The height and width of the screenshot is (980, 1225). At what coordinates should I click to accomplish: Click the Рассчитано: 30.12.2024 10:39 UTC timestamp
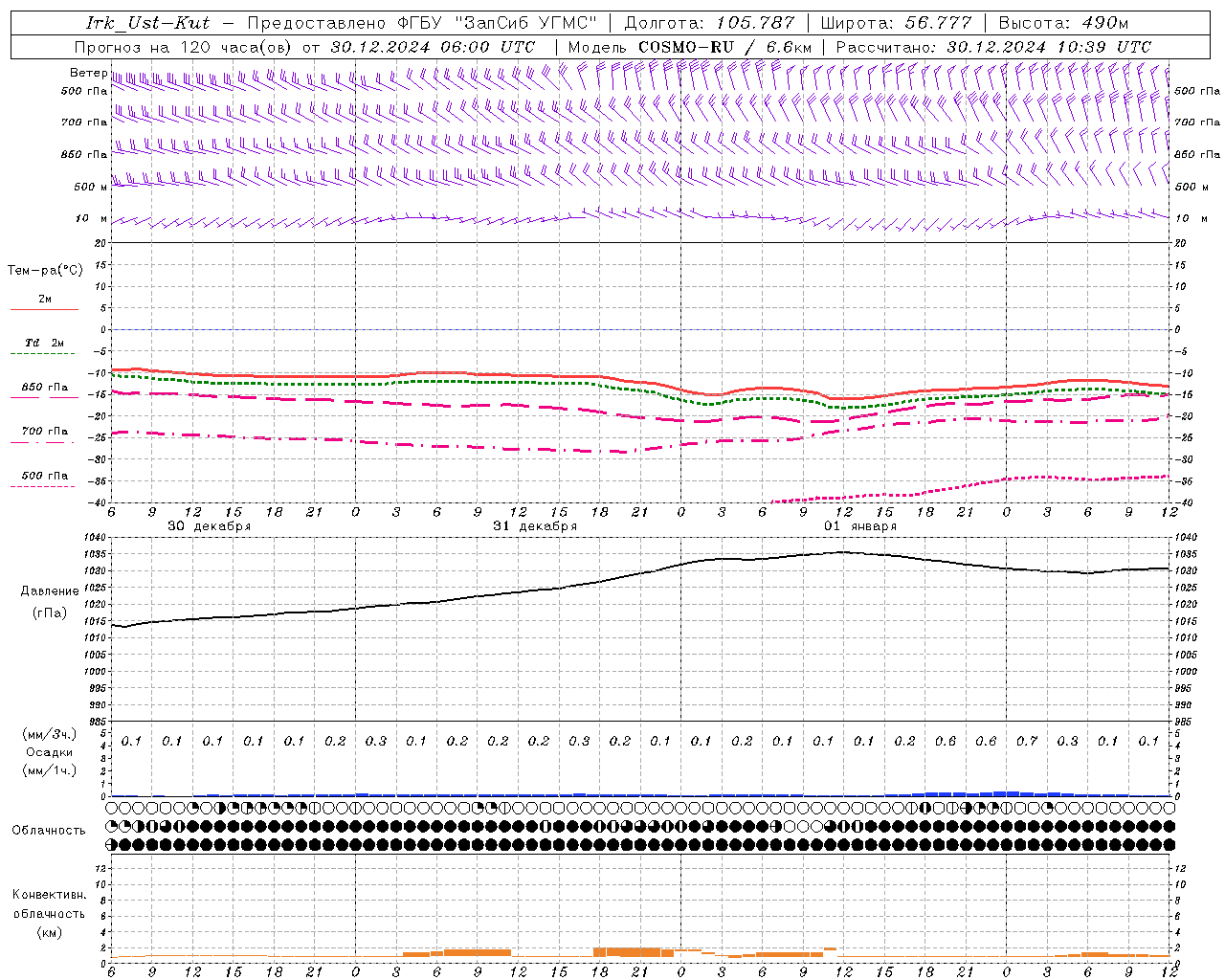(x=993, y=47)
